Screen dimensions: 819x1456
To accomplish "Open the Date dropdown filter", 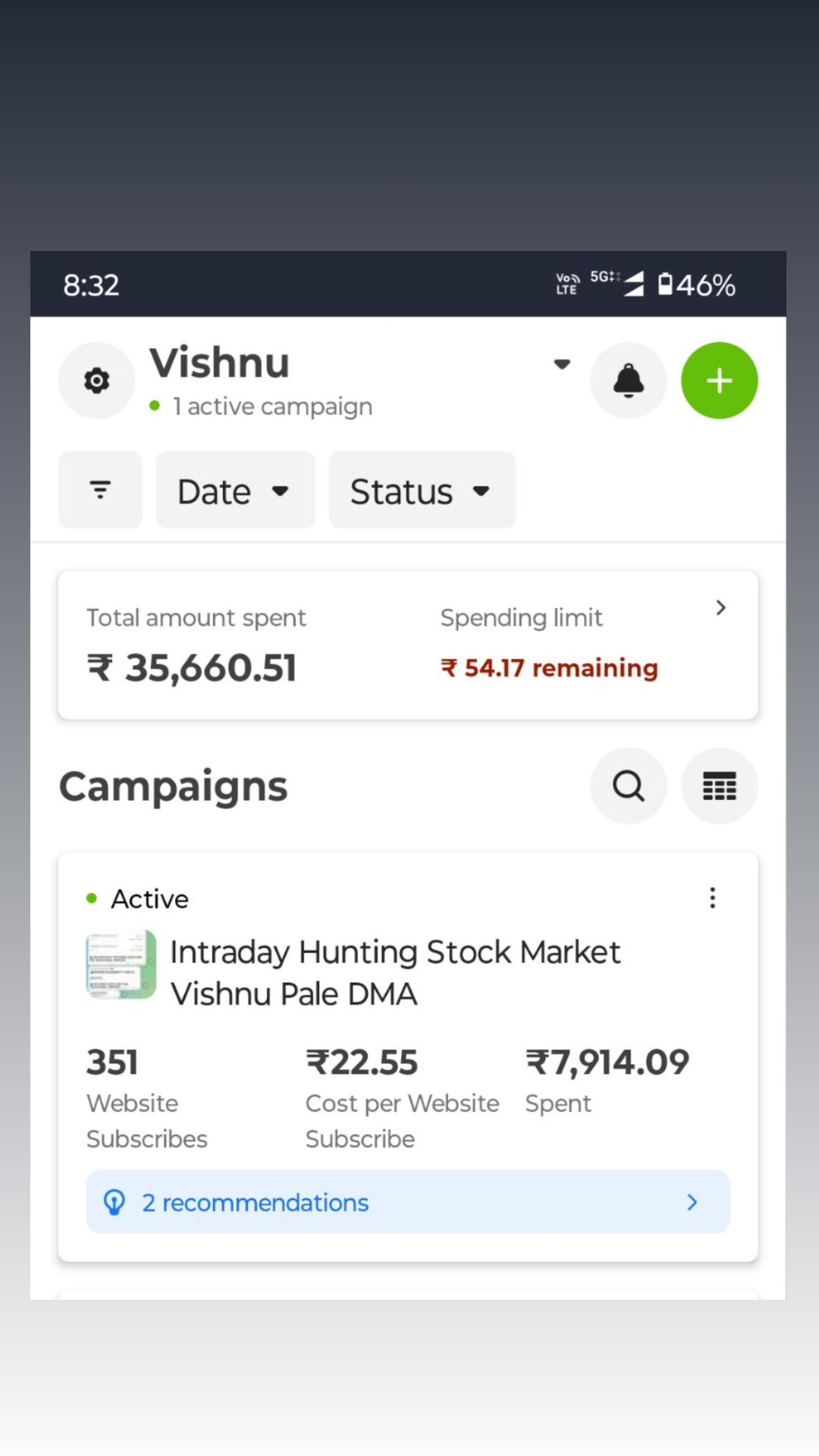I will [235, 491].
